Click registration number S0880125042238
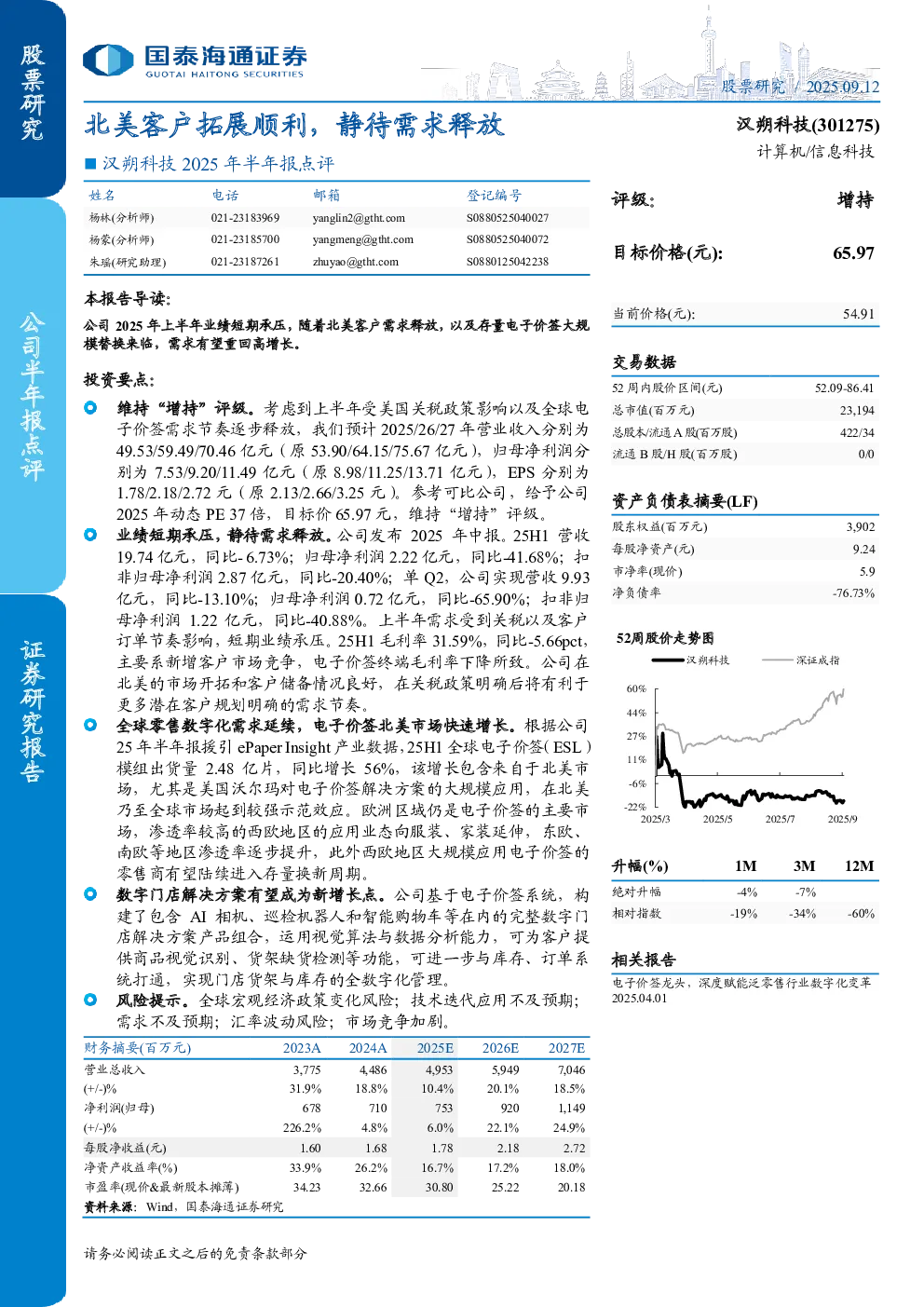 tap(508, 262)
